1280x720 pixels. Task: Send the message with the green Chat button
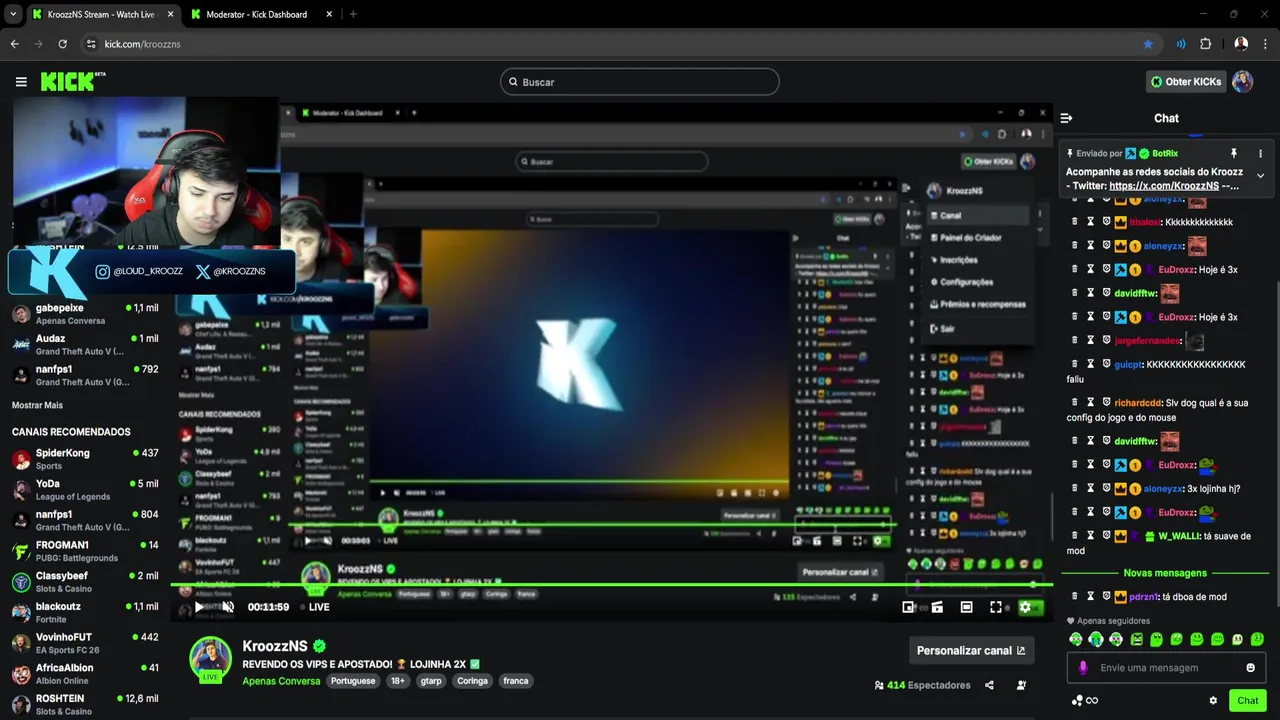[x=1248, y=700]
